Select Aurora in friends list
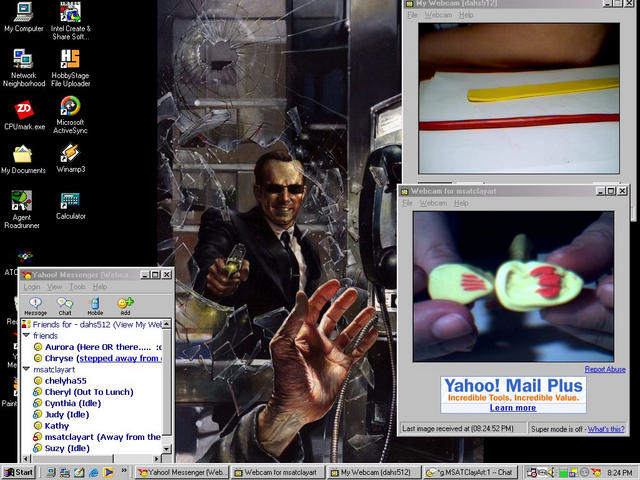640x480 pixels. pos(98,347)
